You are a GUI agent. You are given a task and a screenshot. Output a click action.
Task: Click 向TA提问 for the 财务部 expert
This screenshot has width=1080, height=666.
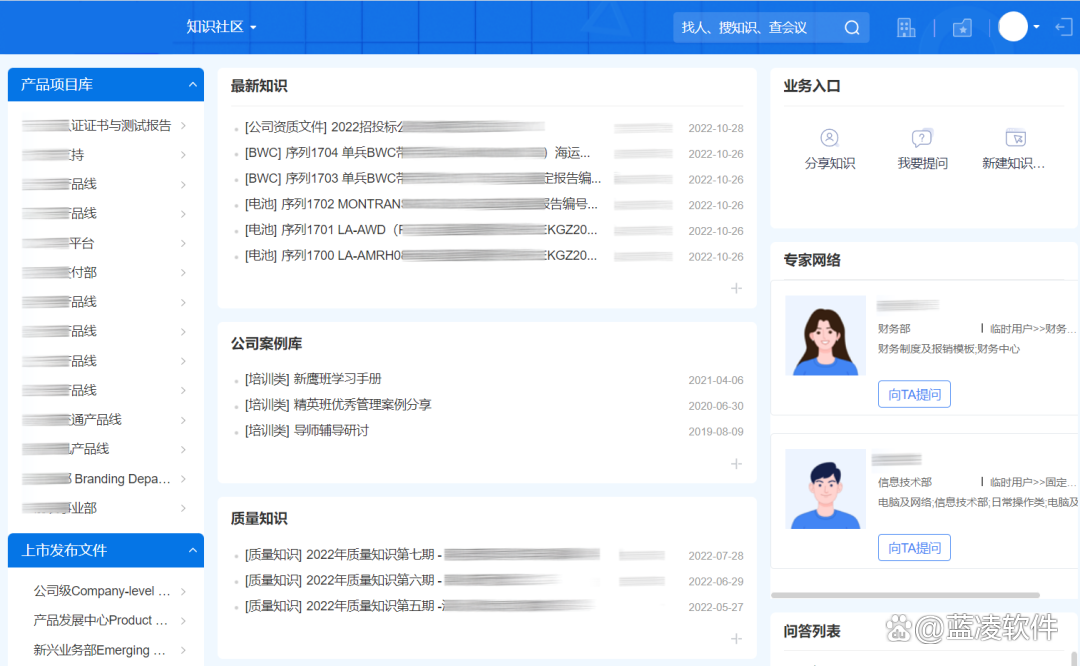[x=914, y=394]
